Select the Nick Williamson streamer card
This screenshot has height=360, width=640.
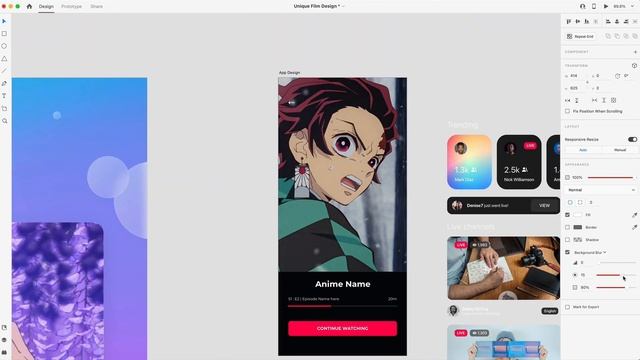click(x=519, y=162)
